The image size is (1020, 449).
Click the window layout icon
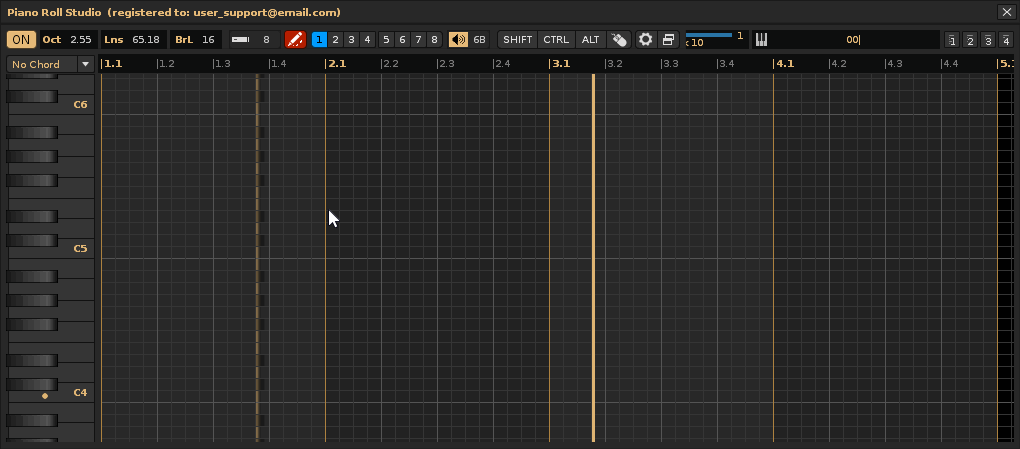[669, 40]
